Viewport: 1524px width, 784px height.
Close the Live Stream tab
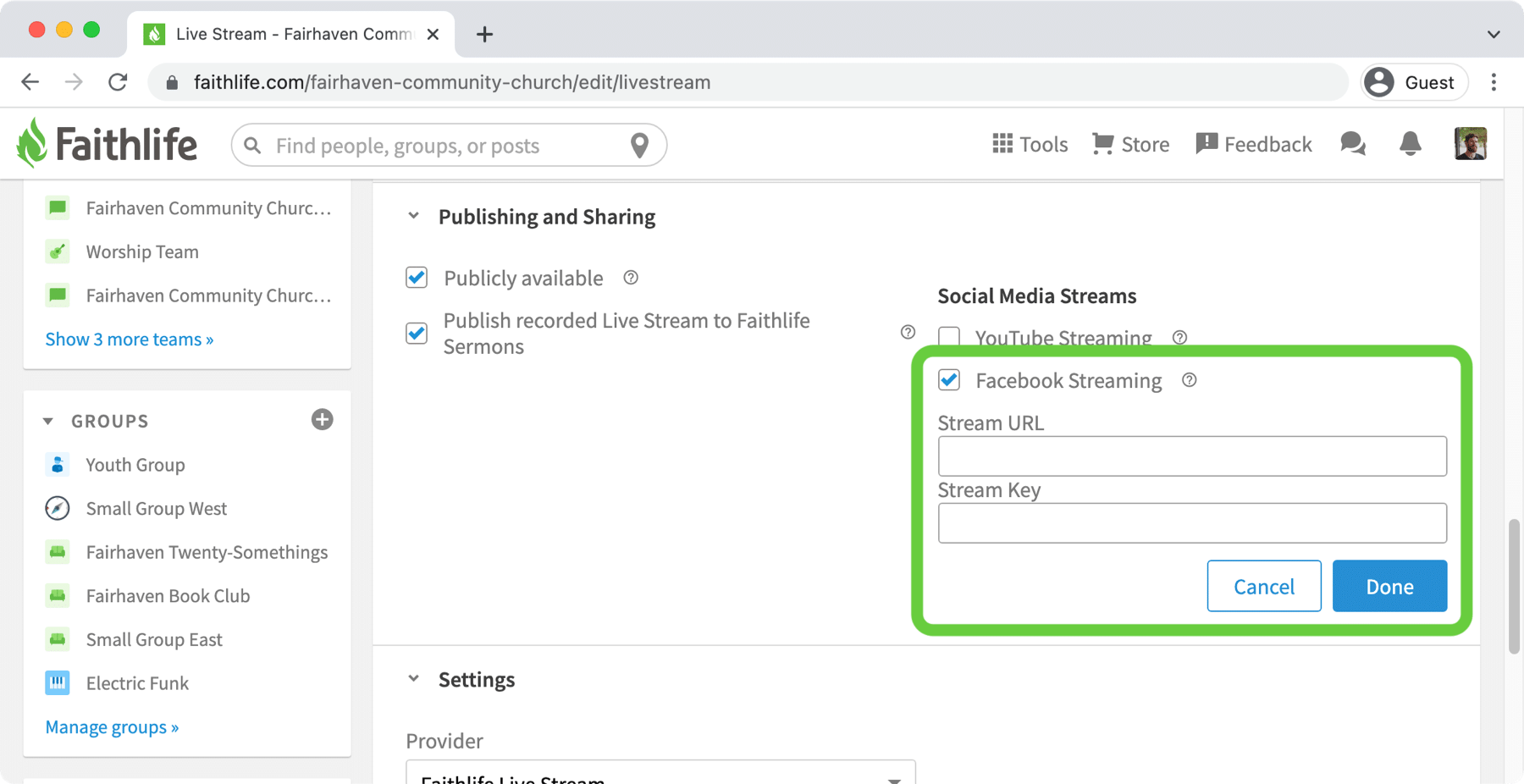[433, 35]
